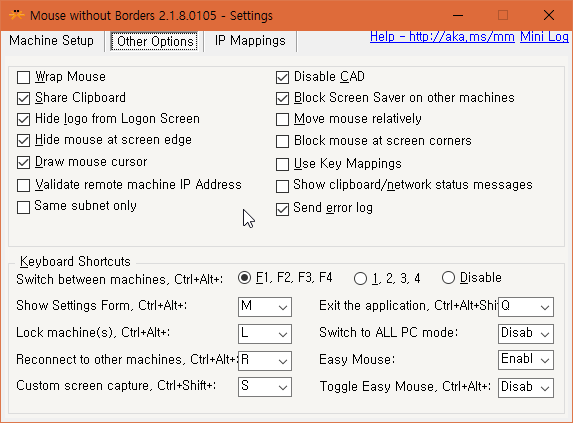Open the IP Mappings tab

click(250, 41)
